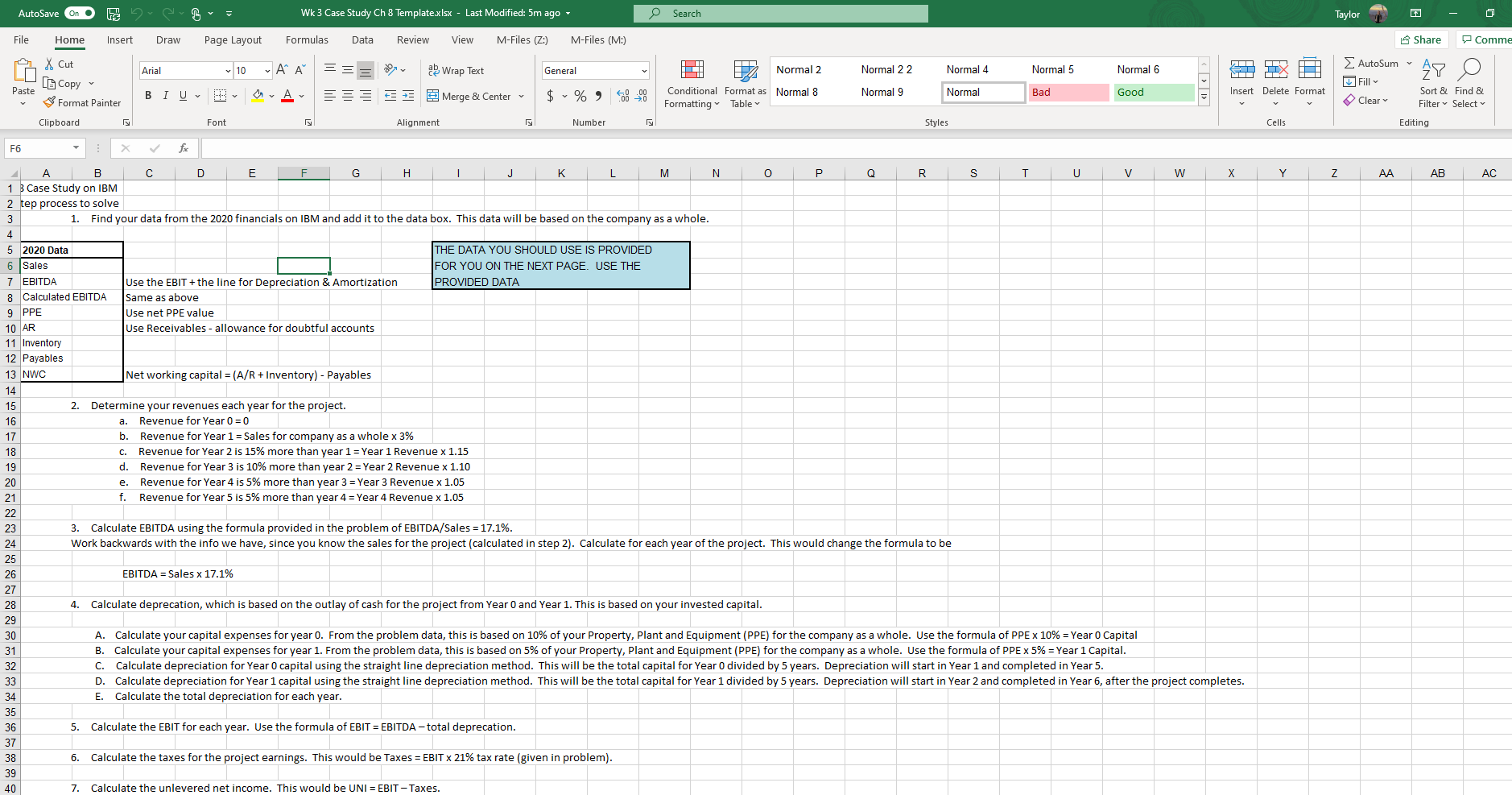The image size is (1512, 795).
Task: Open the General number format dropdown
Action: click(642, 70)
